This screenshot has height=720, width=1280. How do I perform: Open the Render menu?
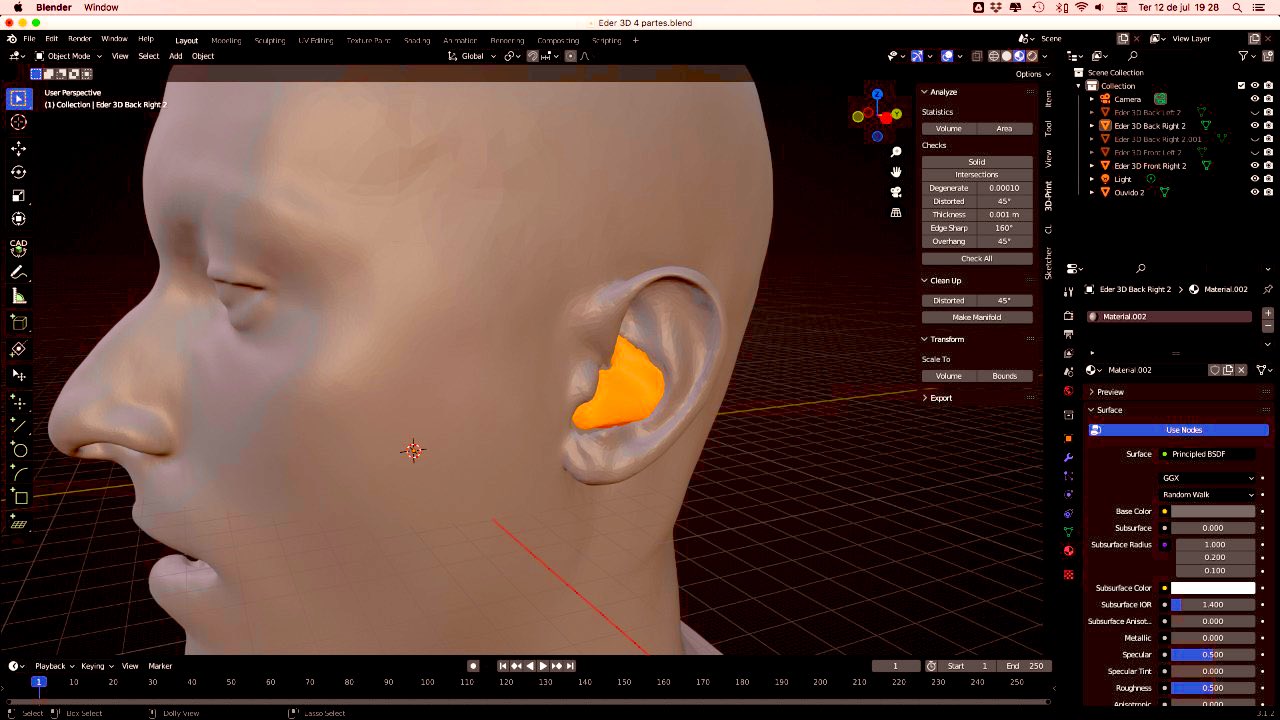80,39
